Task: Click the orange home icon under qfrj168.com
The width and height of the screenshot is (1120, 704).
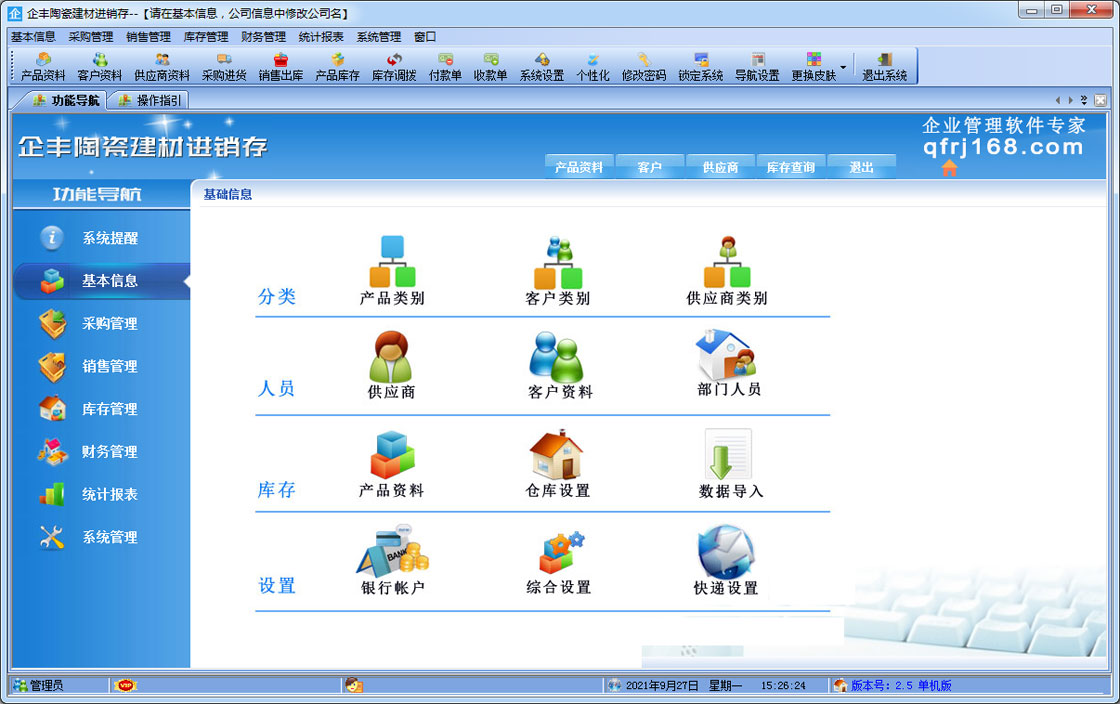Action: coord(949,168)
